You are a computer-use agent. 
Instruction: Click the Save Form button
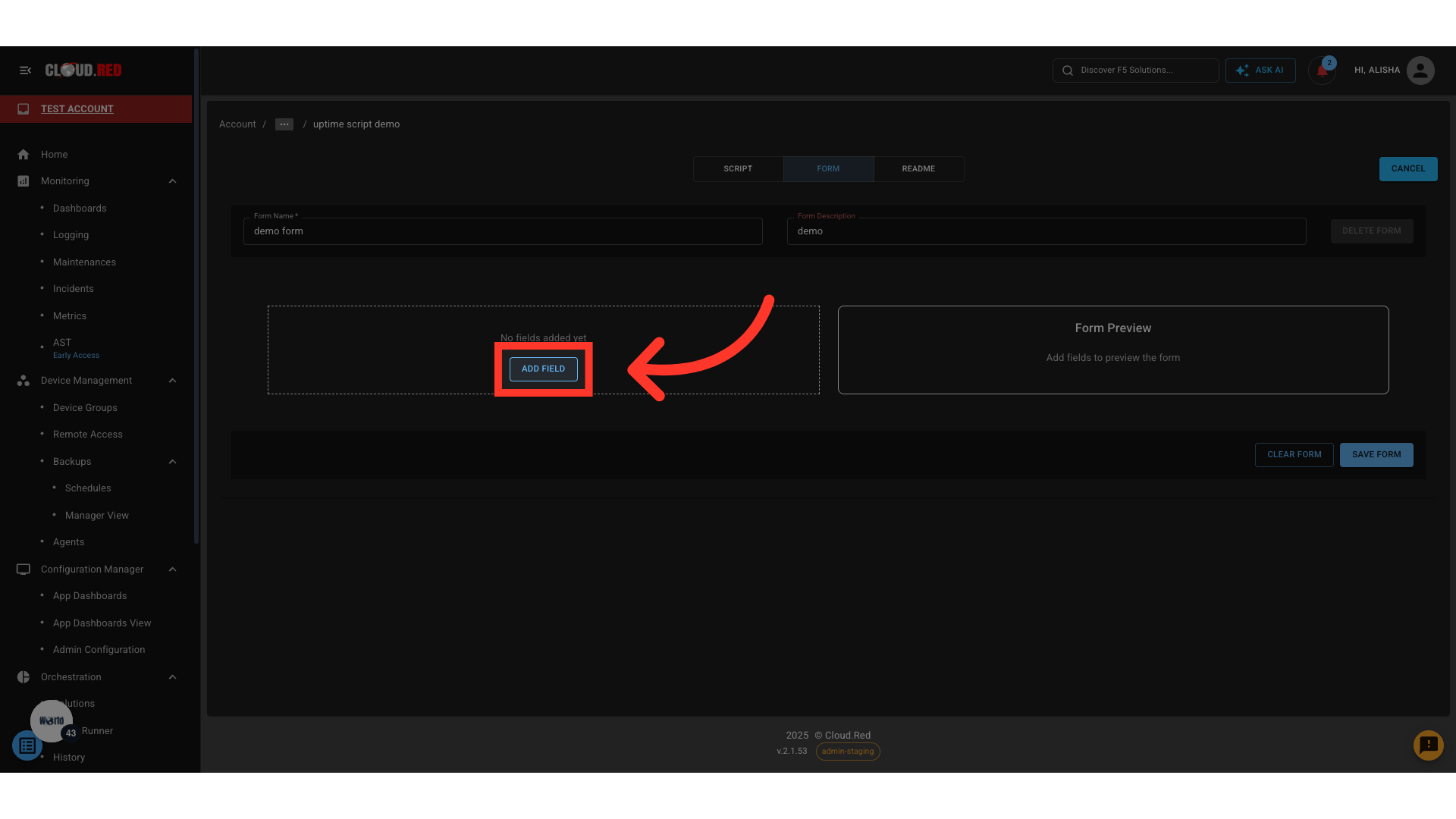coord(1376,455)
